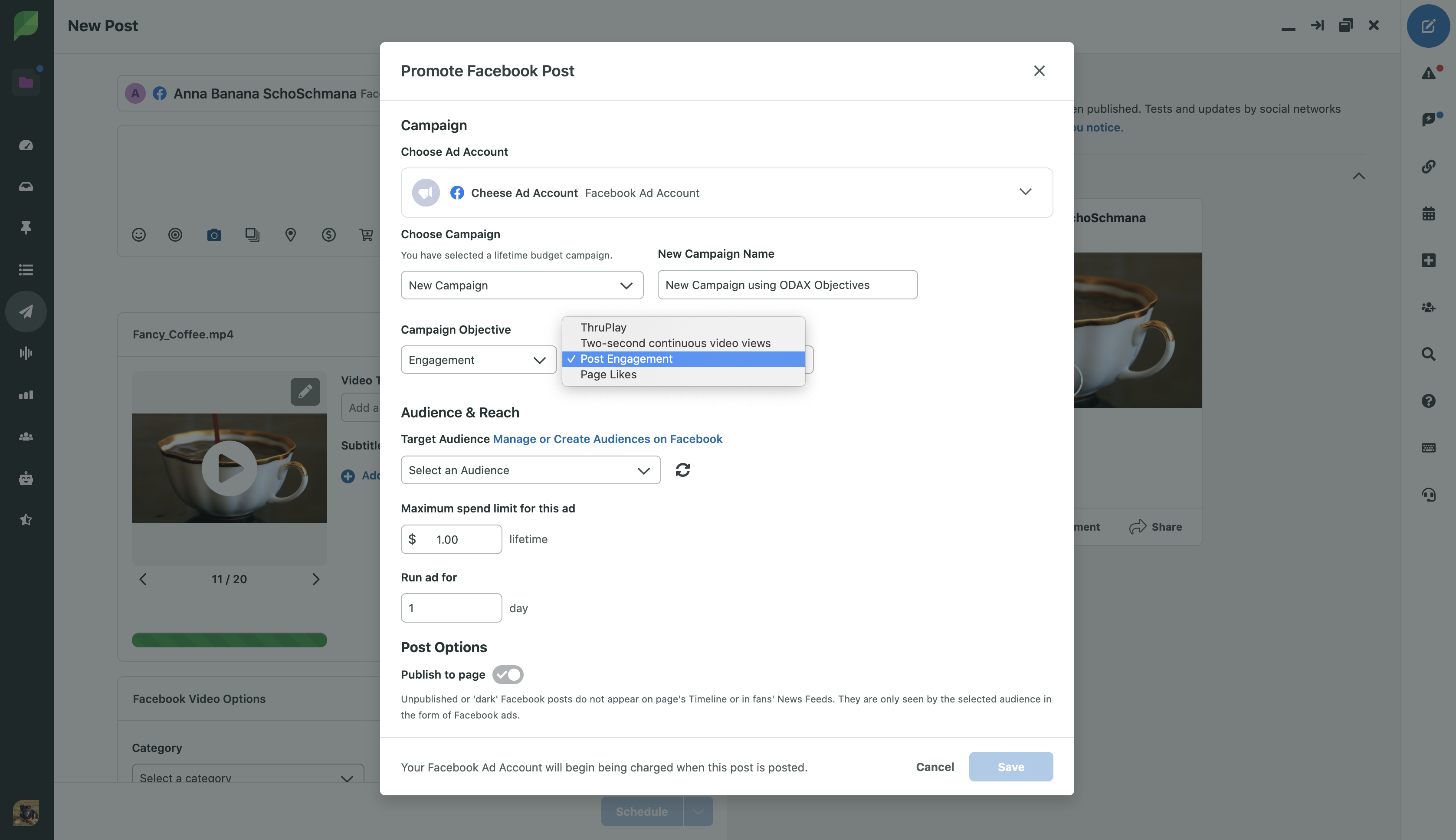The height and width of the screenshot is (840, 1456).
Task: Click the pop-out window icon in header
Action: 1346,26
